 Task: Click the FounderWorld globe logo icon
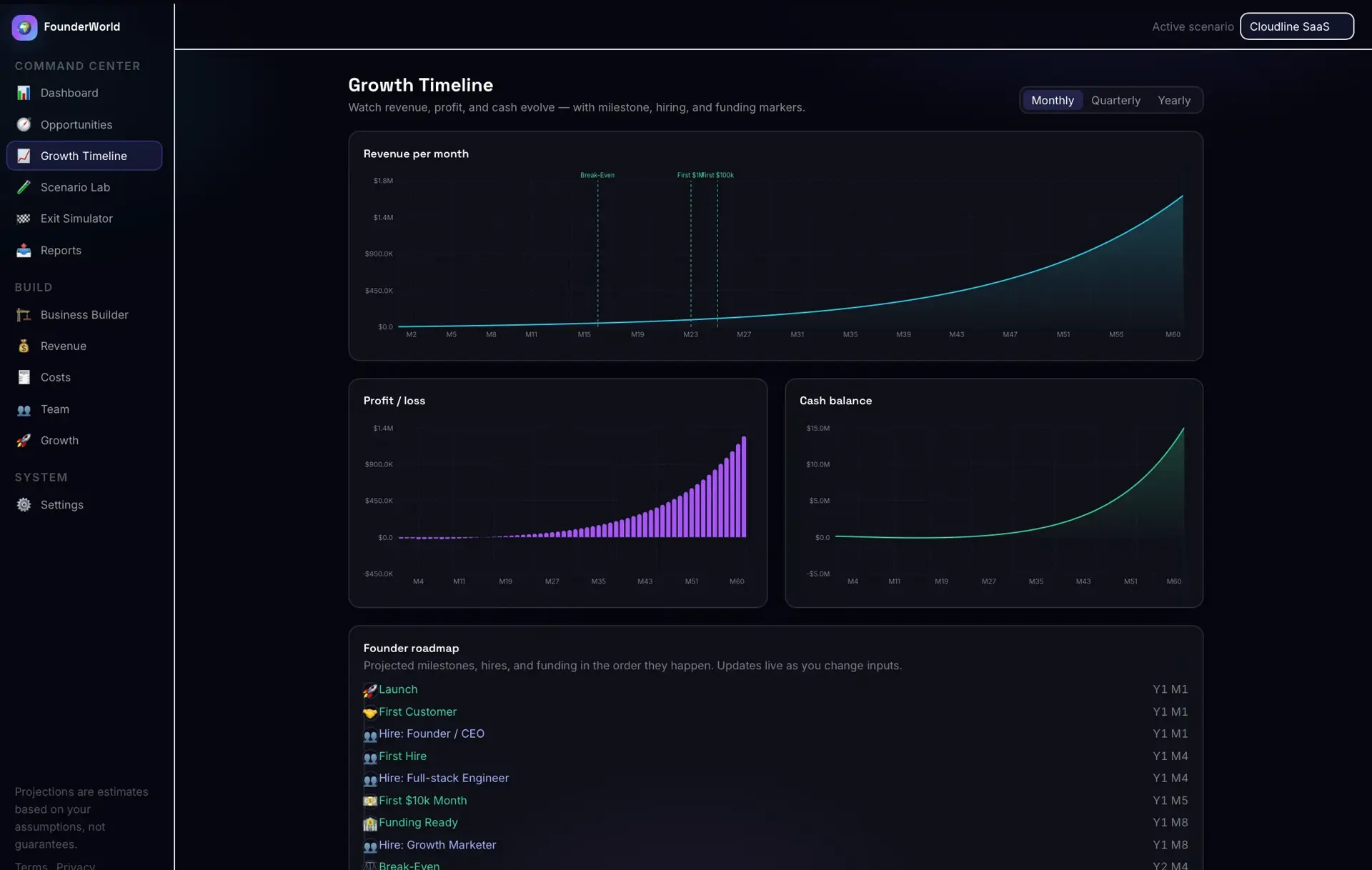[24, 27]
